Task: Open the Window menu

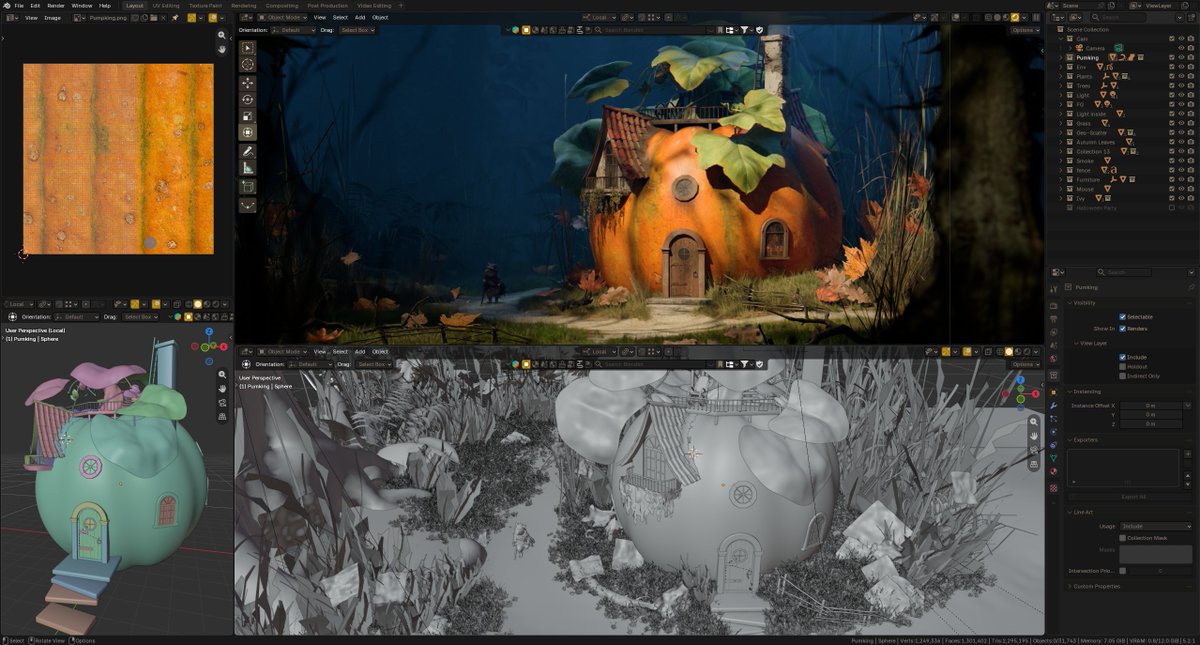Action: coord(82,5)
